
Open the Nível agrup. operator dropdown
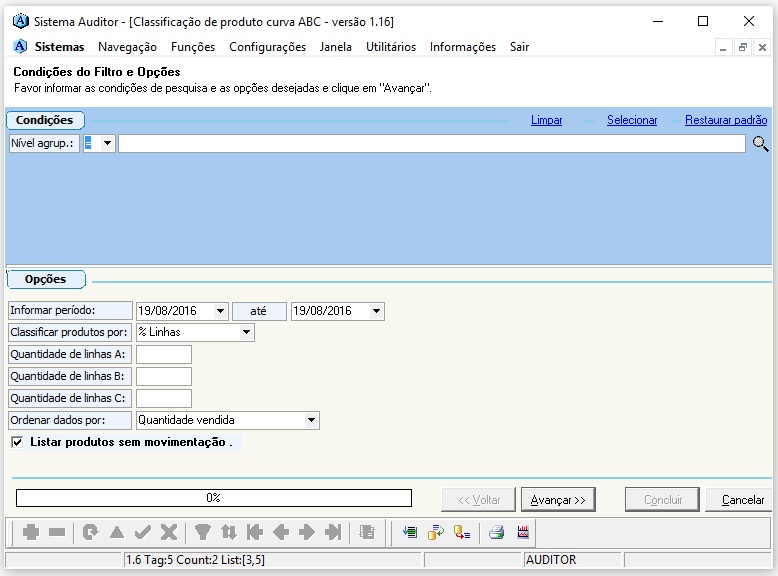pos(107,143)
